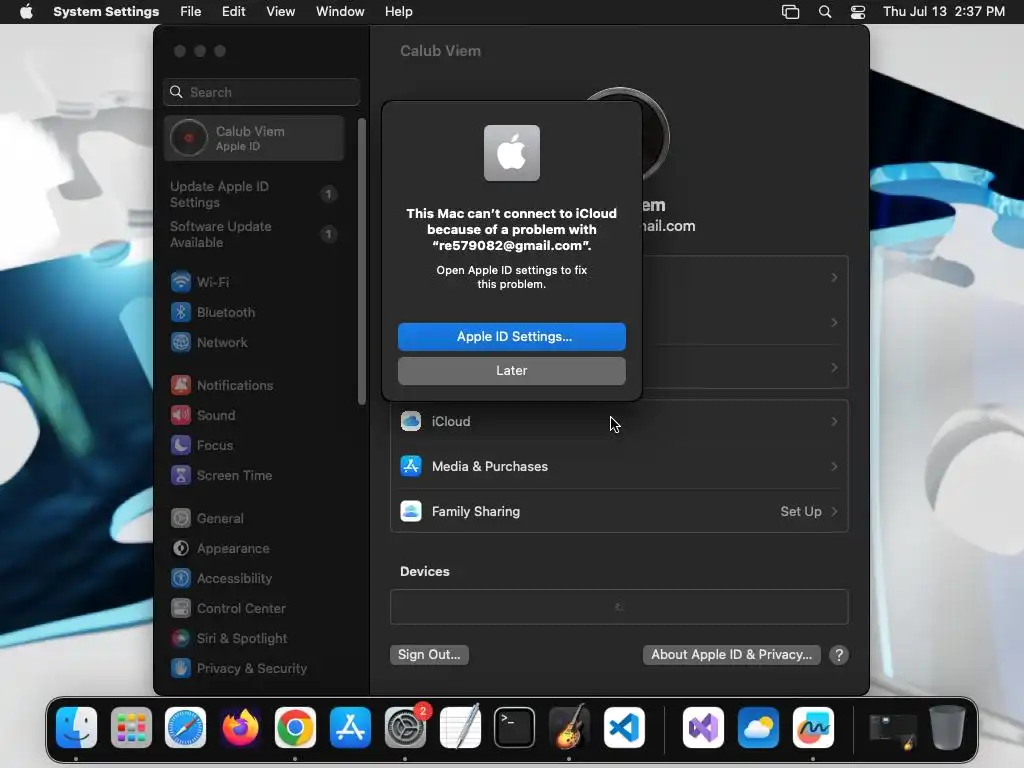Open the Edit menu
This screenshot has width=1024, height=768.
coord(233,12)
